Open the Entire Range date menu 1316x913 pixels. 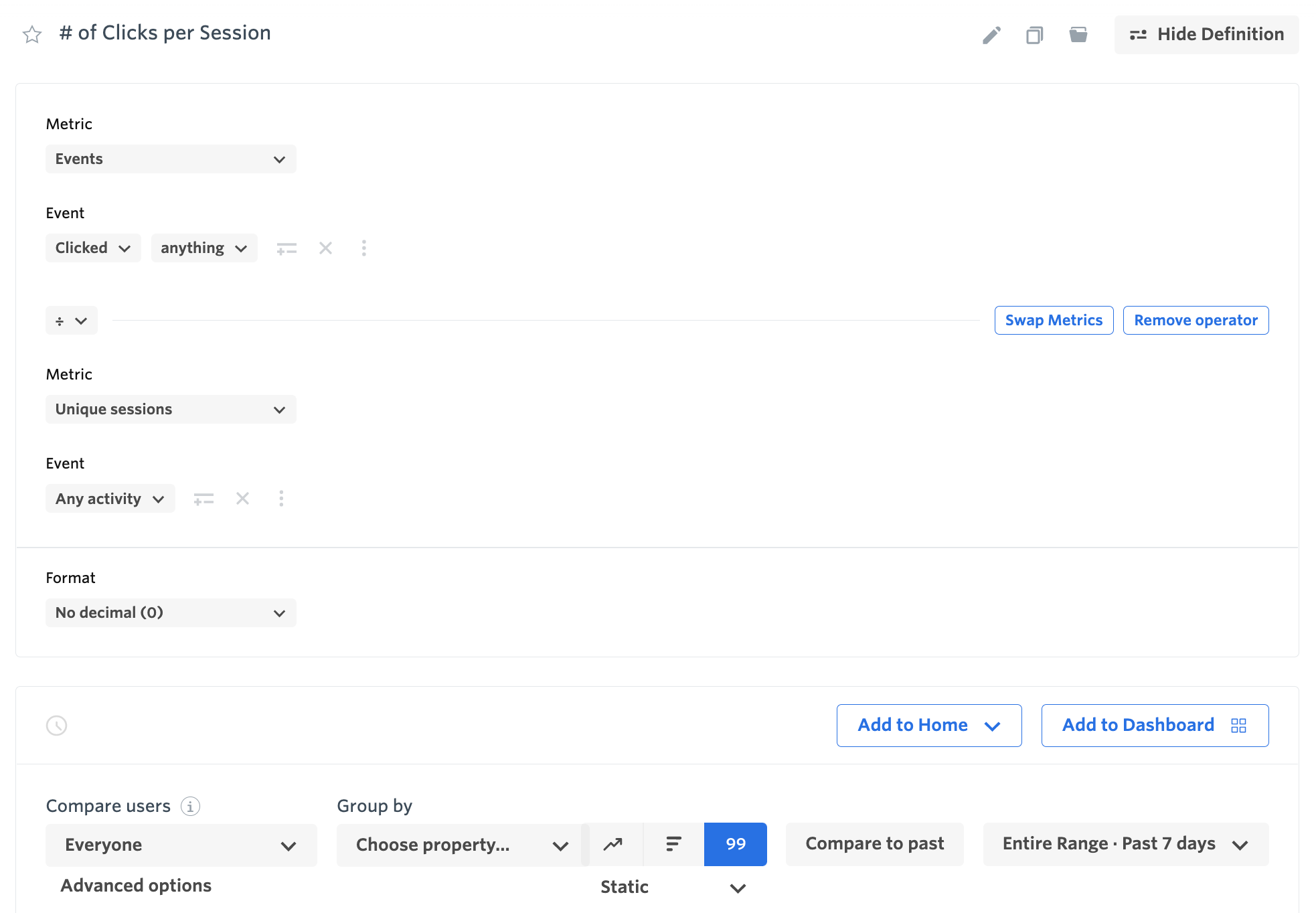(x=1125, y=844)
